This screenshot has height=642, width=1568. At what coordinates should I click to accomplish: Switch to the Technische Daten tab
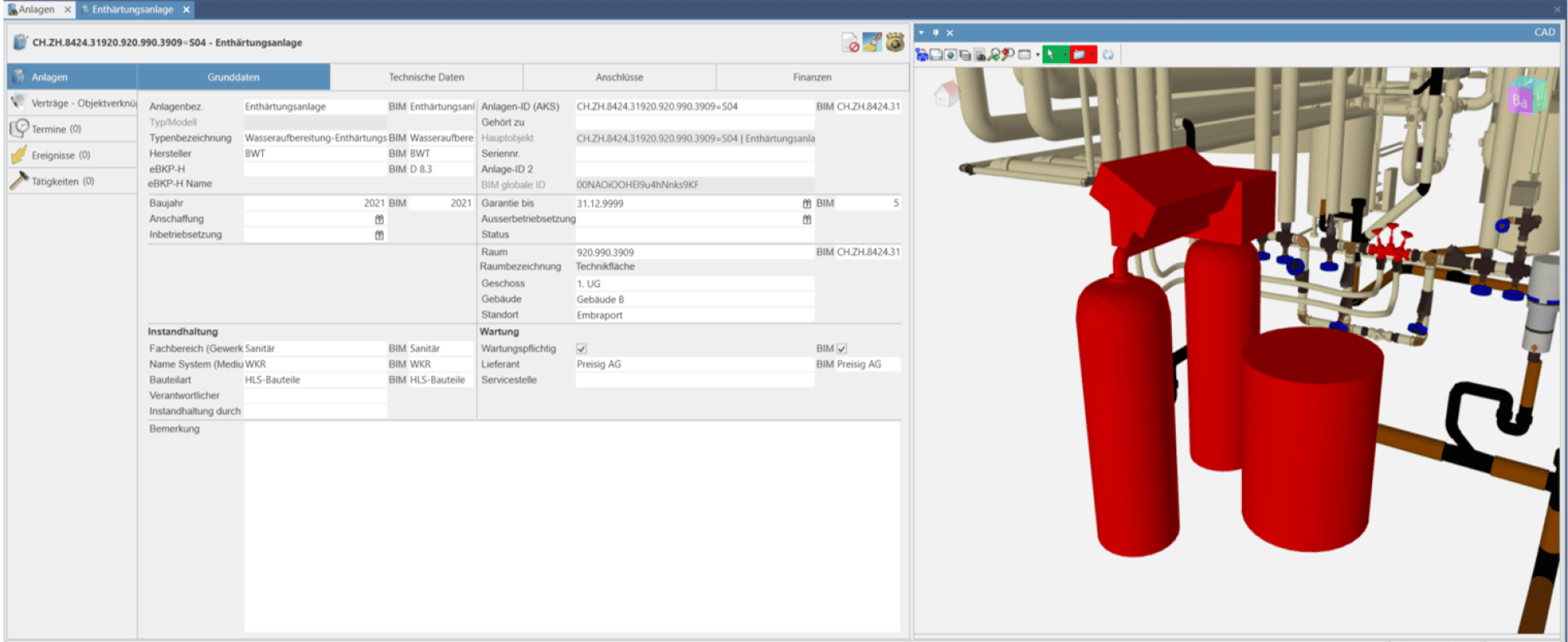pos(426,77)
